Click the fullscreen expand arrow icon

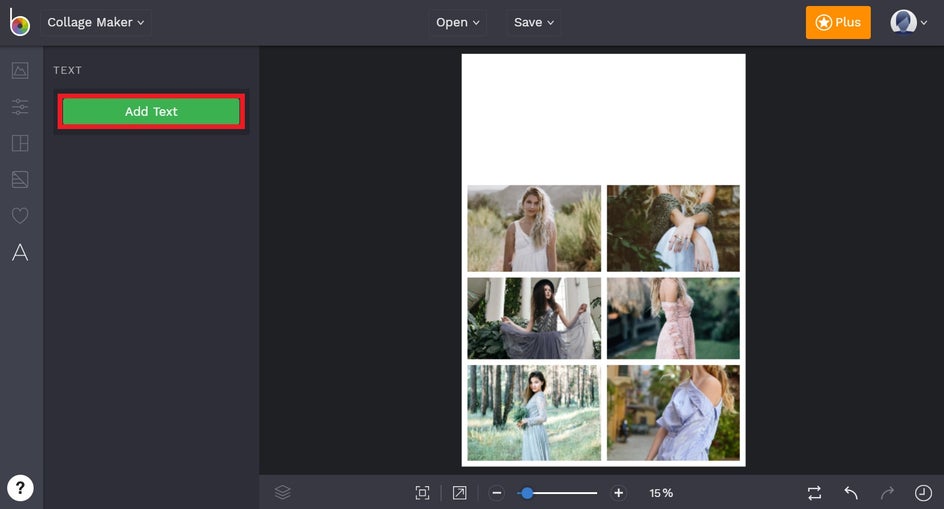coord(459,493)
